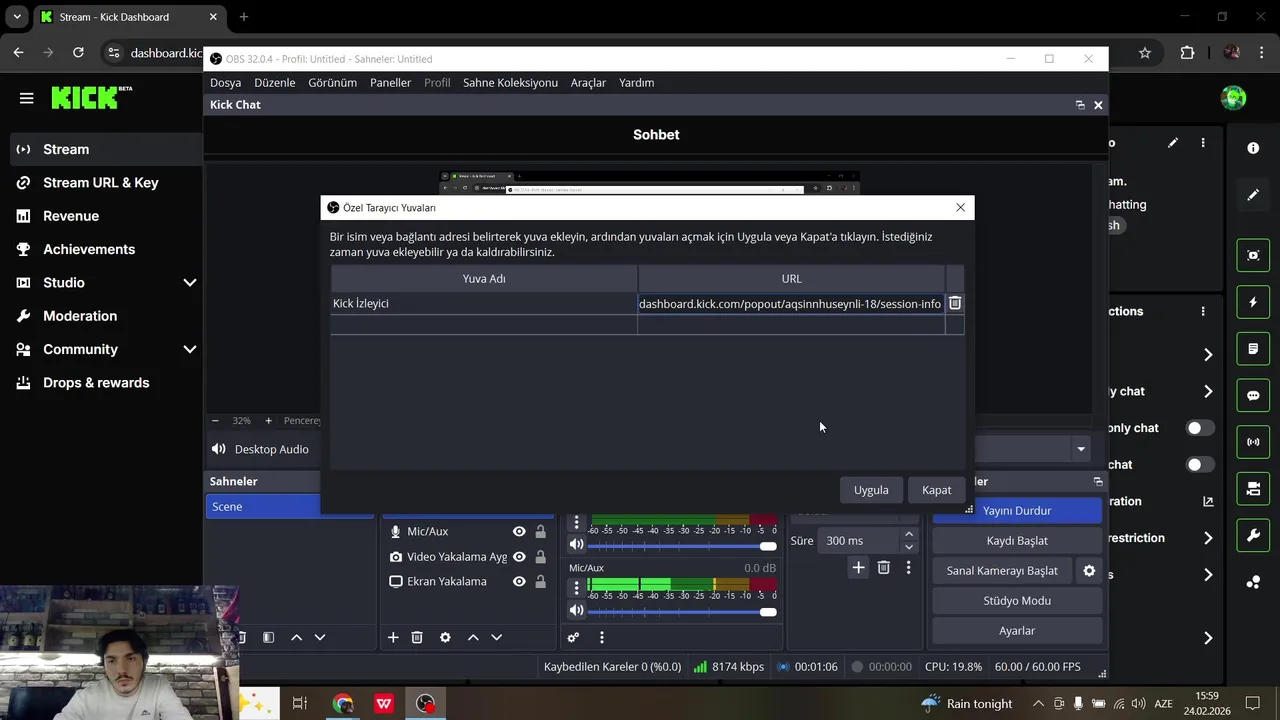Move source up with arrow icon
This screenshot has height=720, width=1280.
[x=473, y=637]
